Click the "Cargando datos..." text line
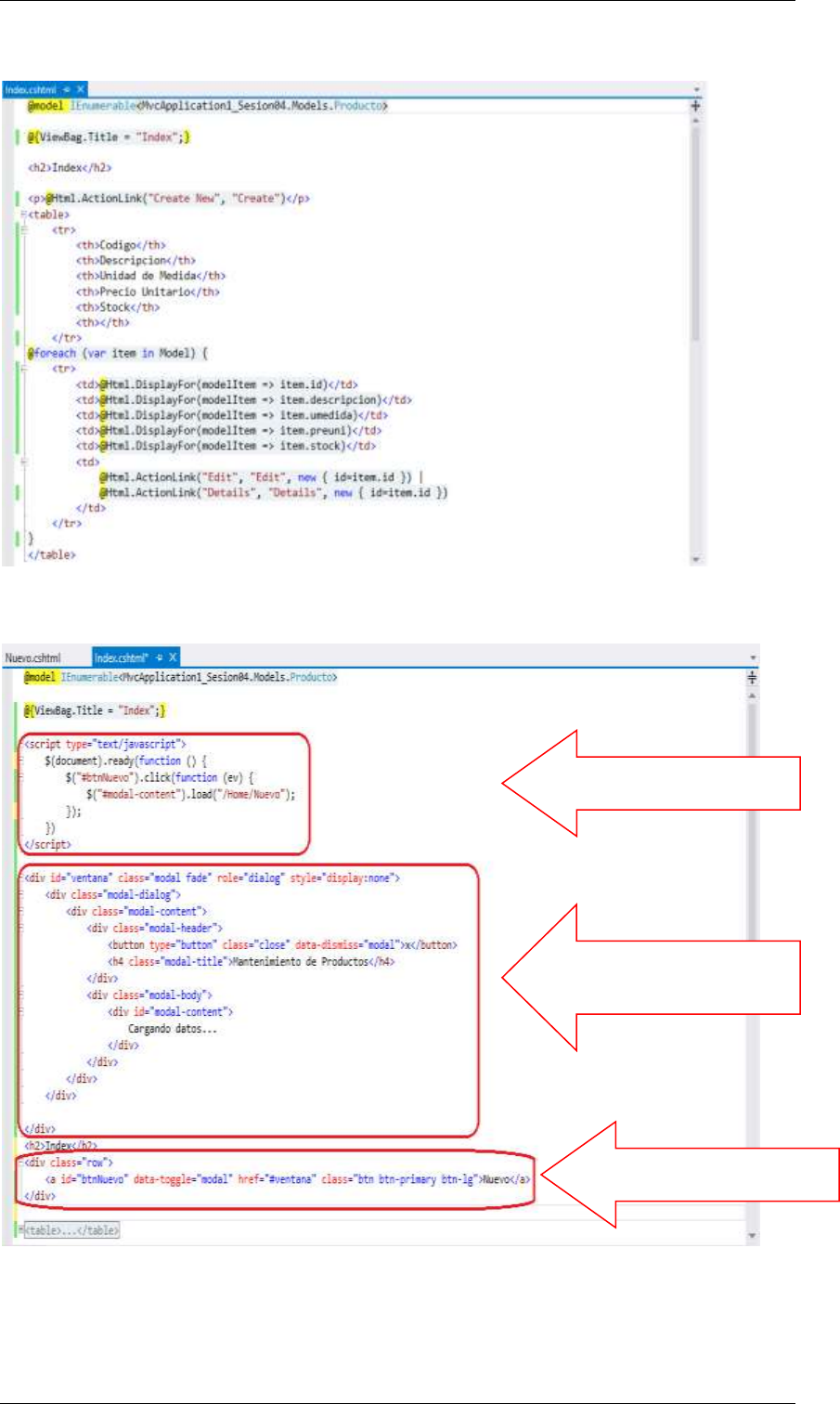Viewport: 840px width, 1404px height. [x=173, y=1029]
